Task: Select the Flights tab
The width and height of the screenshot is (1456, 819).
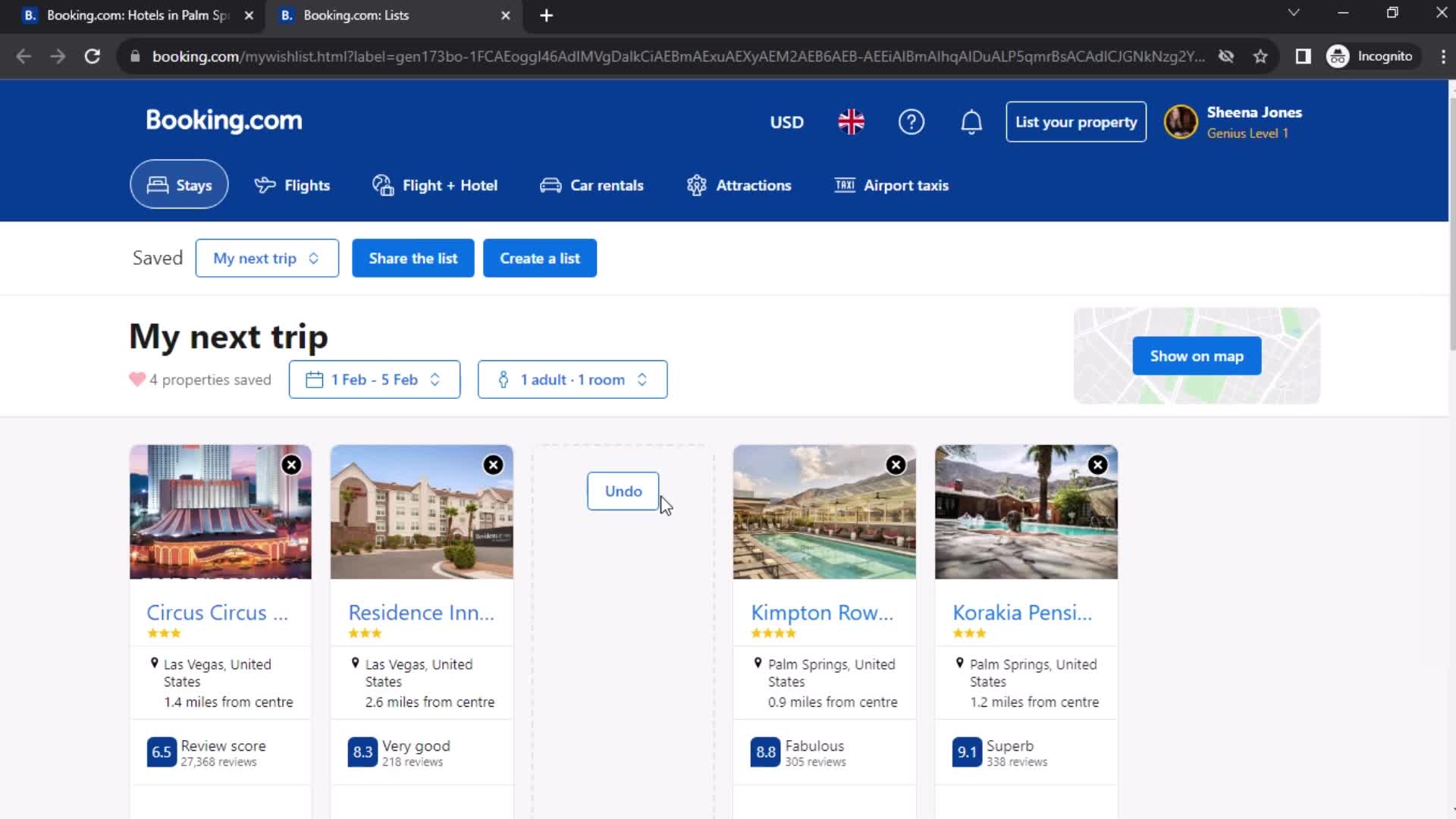Action: pos(292,185)
